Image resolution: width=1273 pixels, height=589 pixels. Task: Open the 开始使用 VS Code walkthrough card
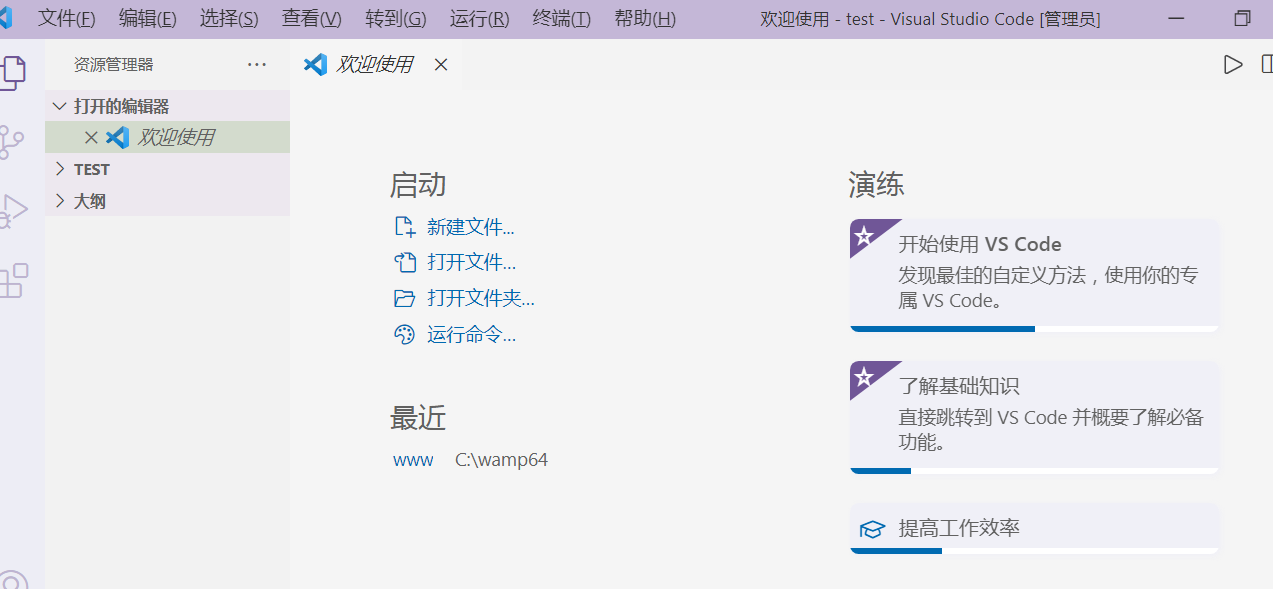1034,276
